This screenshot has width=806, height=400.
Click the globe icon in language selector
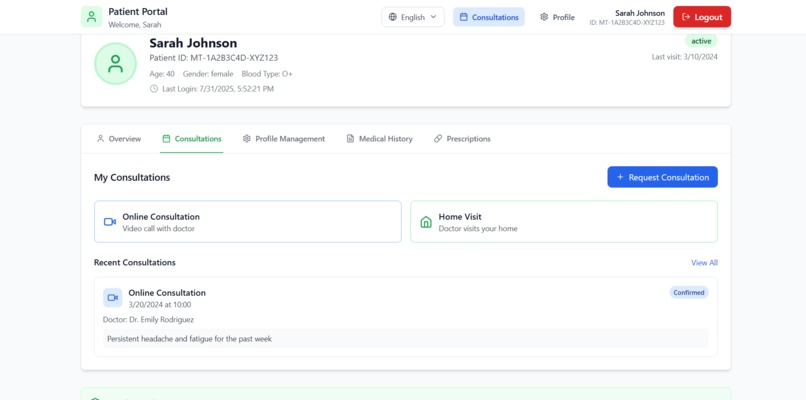393,17
